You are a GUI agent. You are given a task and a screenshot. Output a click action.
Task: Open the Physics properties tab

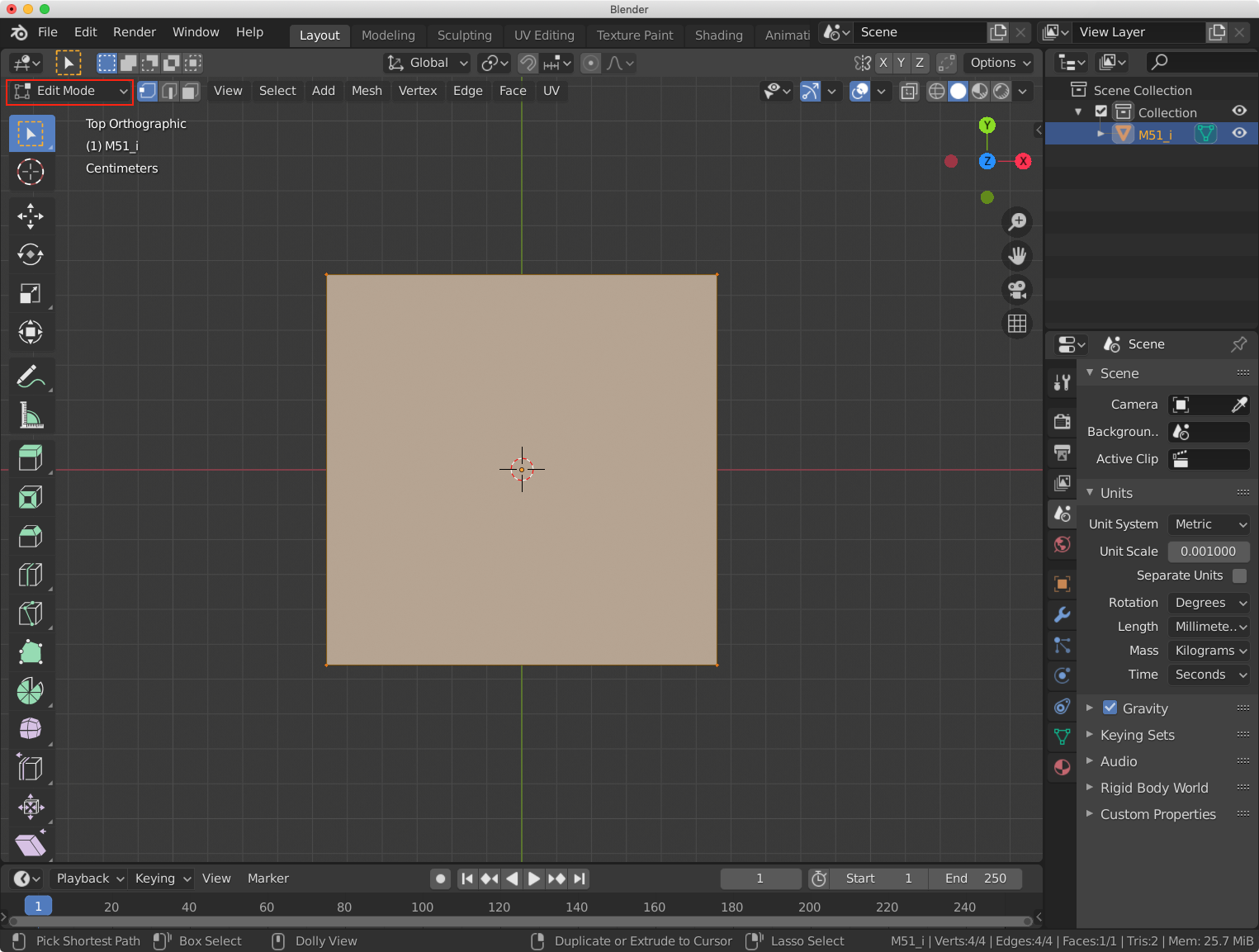click(x=1062, y=675)
